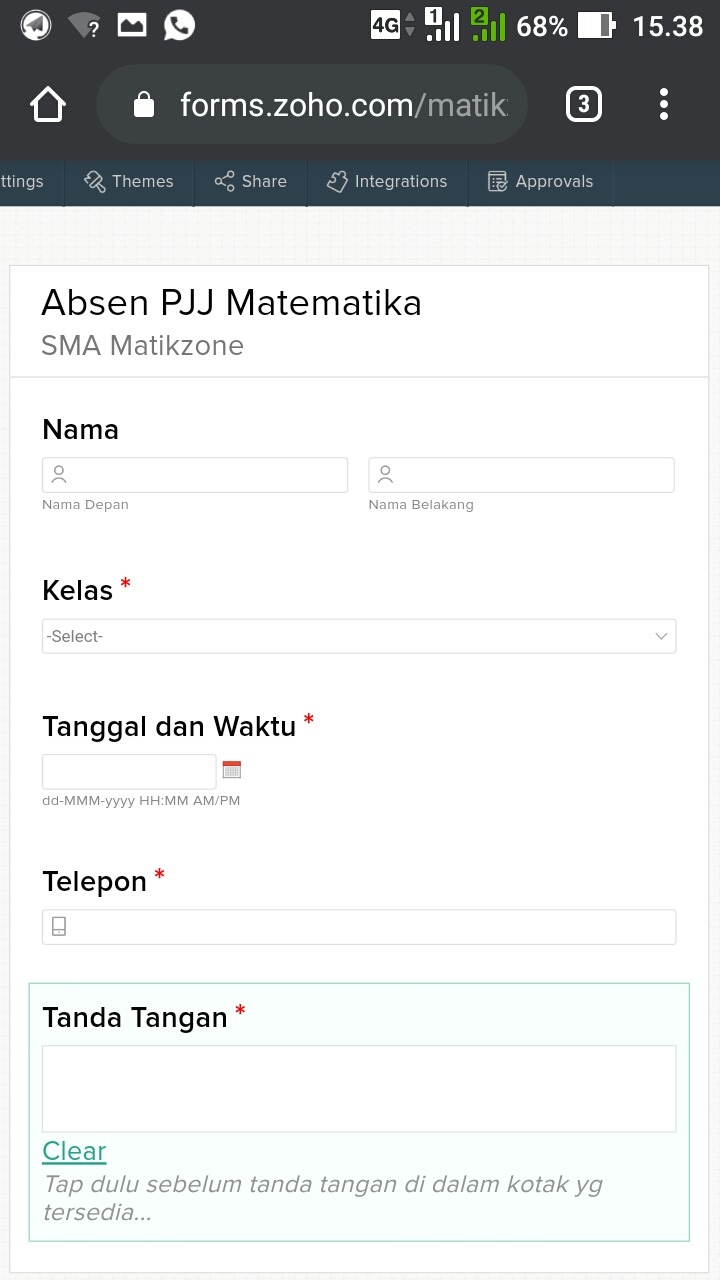Focus the Nama Depan input field
Viewport: 720px width, 1280px height.
coord(195,475)
